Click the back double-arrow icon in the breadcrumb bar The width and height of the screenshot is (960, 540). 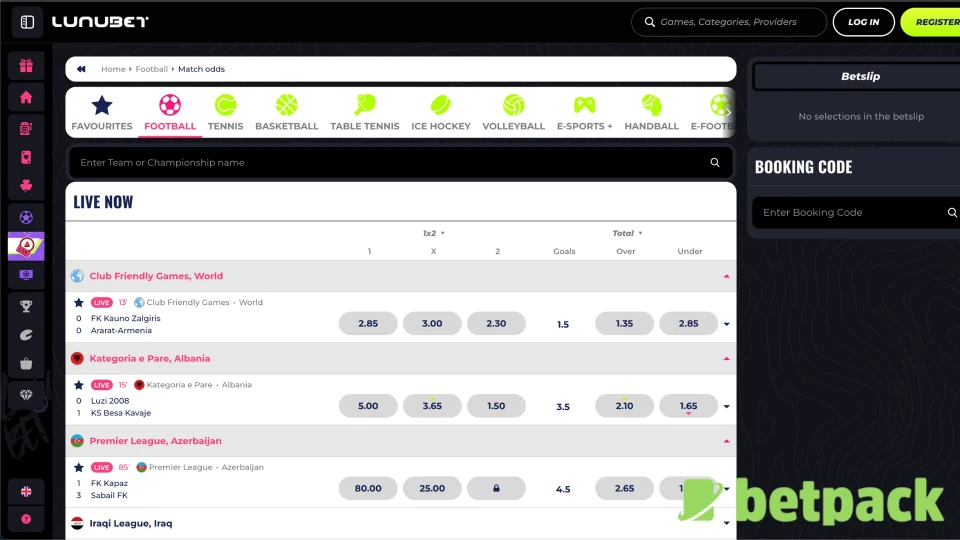tap(81, 69)
